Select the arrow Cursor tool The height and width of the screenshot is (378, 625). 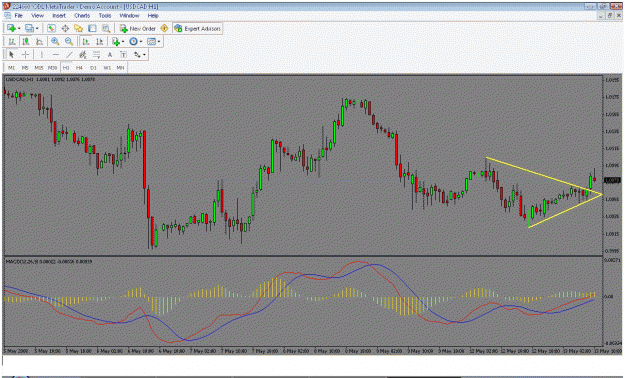(x=11, y=55)
